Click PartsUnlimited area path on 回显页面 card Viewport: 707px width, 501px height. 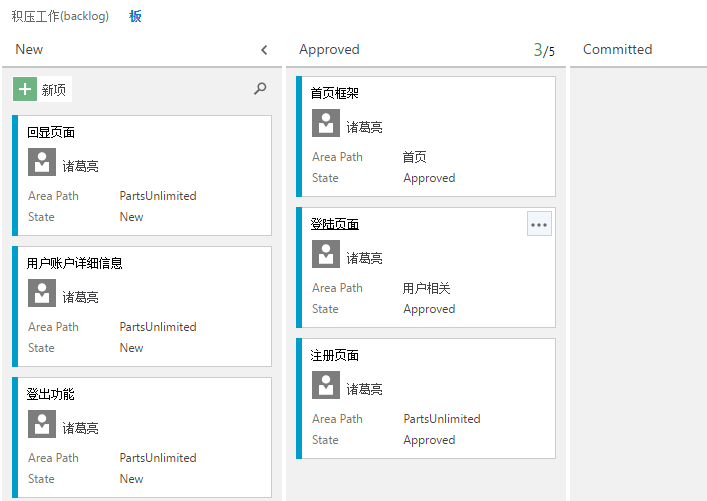[x=158, y=196]
